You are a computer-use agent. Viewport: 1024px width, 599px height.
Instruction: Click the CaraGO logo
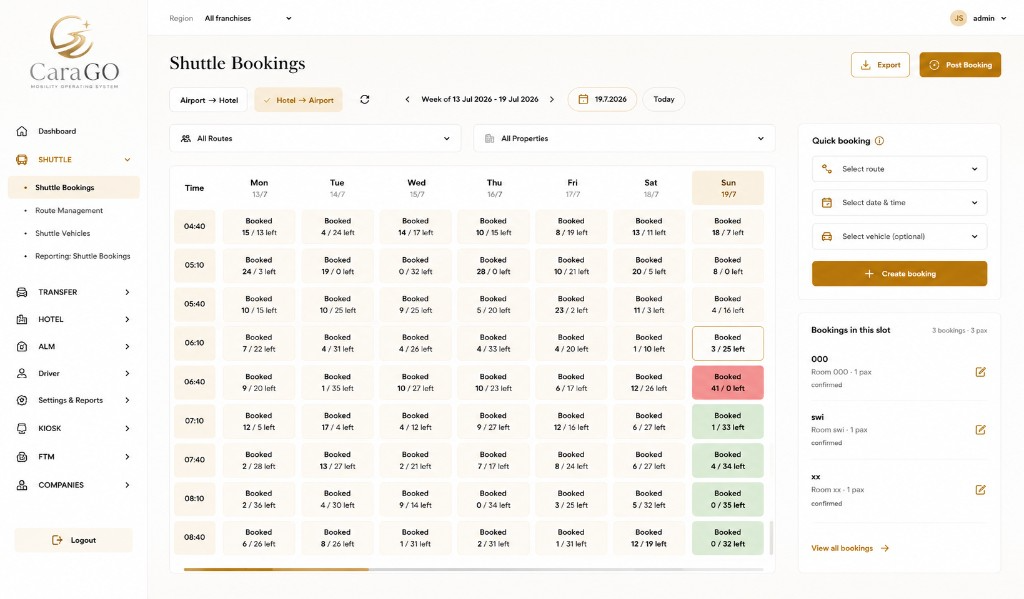(x=74, y=52)
